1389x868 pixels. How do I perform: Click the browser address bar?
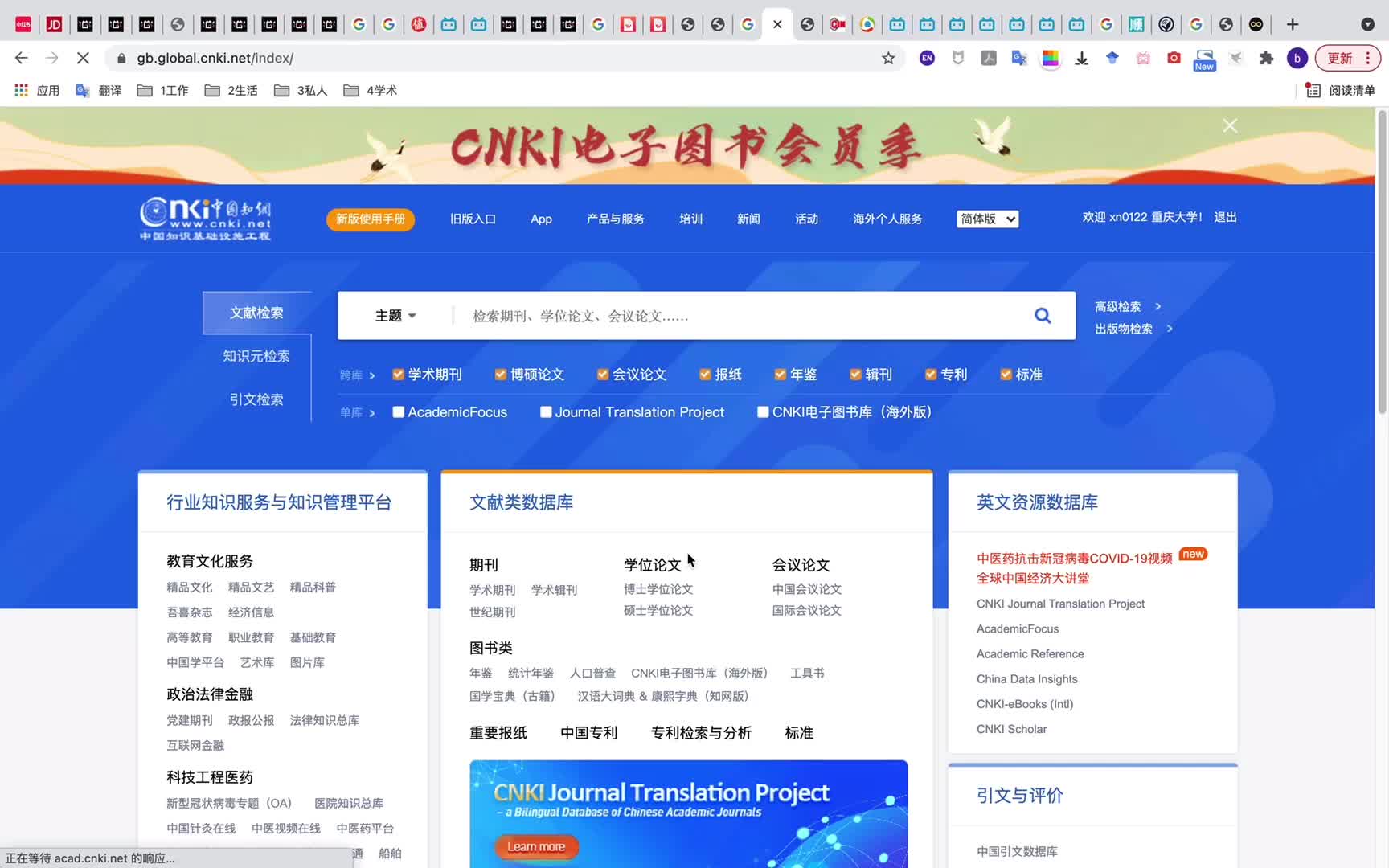pyautogui.click(x=506, y=58)
